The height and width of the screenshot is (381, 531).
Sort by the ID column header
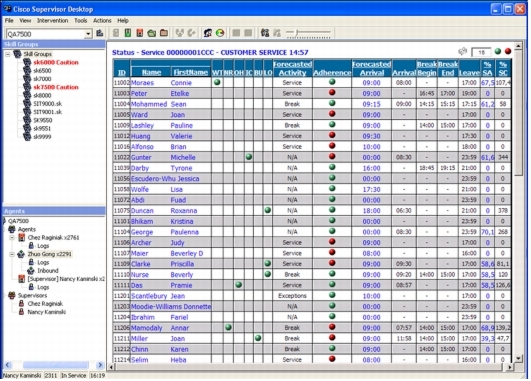click(x=122, y=72)
